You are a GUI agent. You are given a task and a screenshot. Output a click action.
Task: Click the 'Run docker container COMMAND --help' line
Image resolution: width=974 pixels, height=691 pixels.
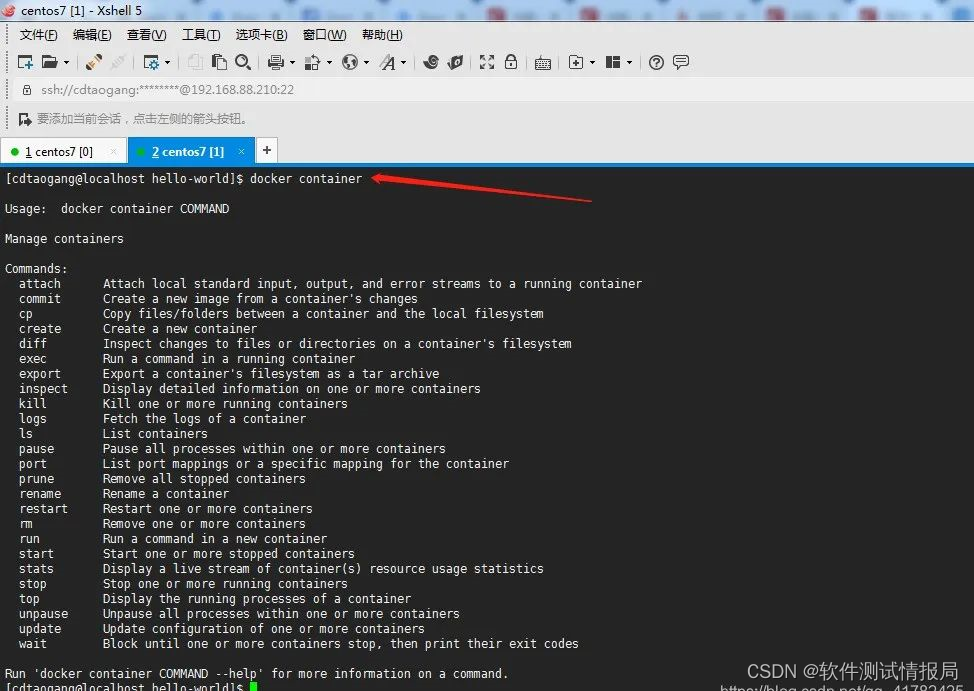pos(257,674)
